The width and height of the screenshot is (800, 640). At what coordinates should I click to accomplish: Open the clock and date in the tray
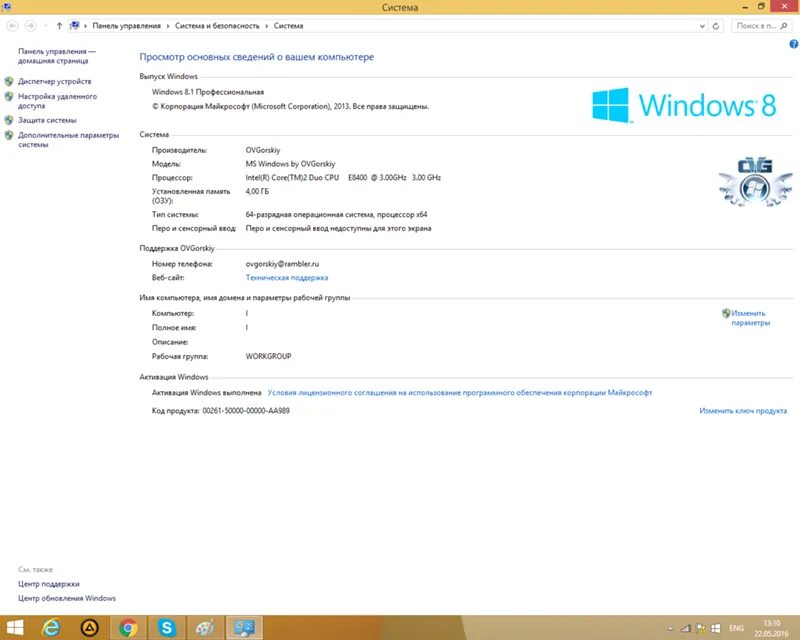pyautogui.click(x=771, y=628)
